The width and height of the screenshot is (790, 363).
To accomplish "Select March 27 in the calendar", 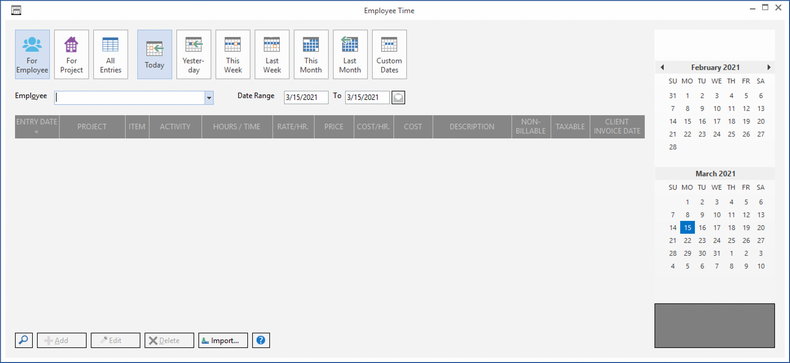I will pyautogui.click(x=761, y=240).
